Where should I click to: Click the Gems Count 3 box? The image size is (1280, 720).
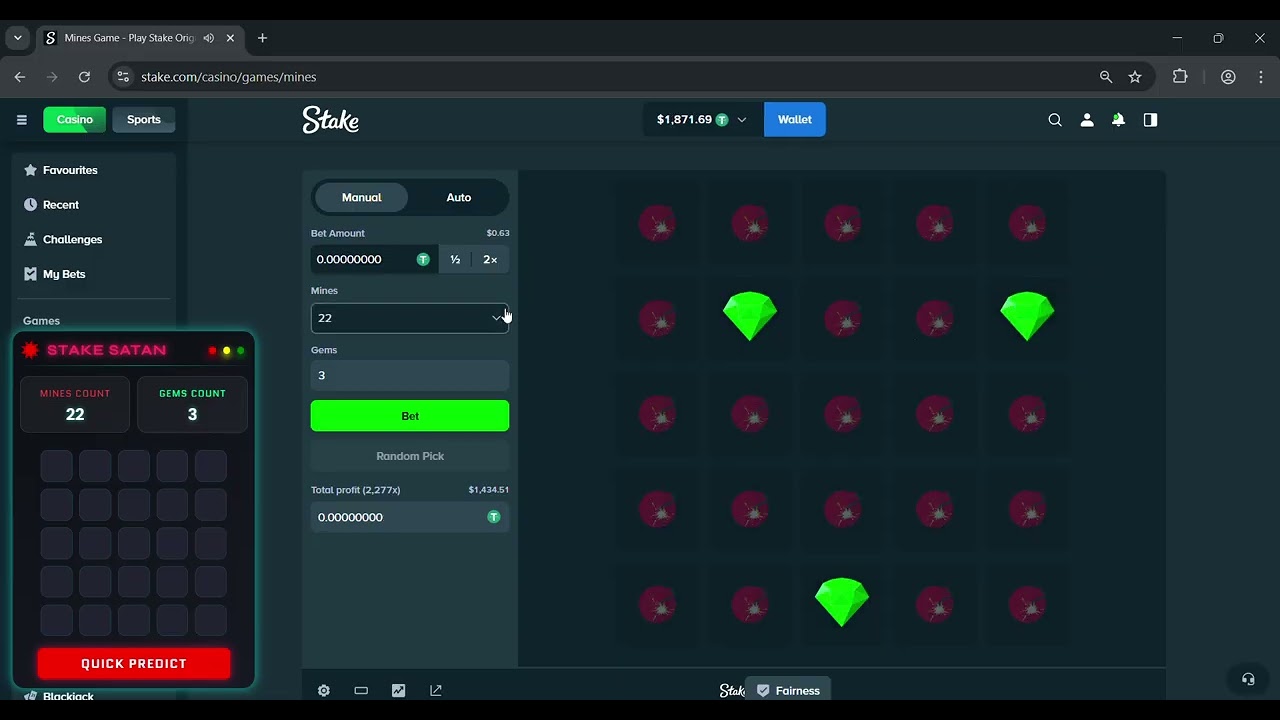pos(192,405)
